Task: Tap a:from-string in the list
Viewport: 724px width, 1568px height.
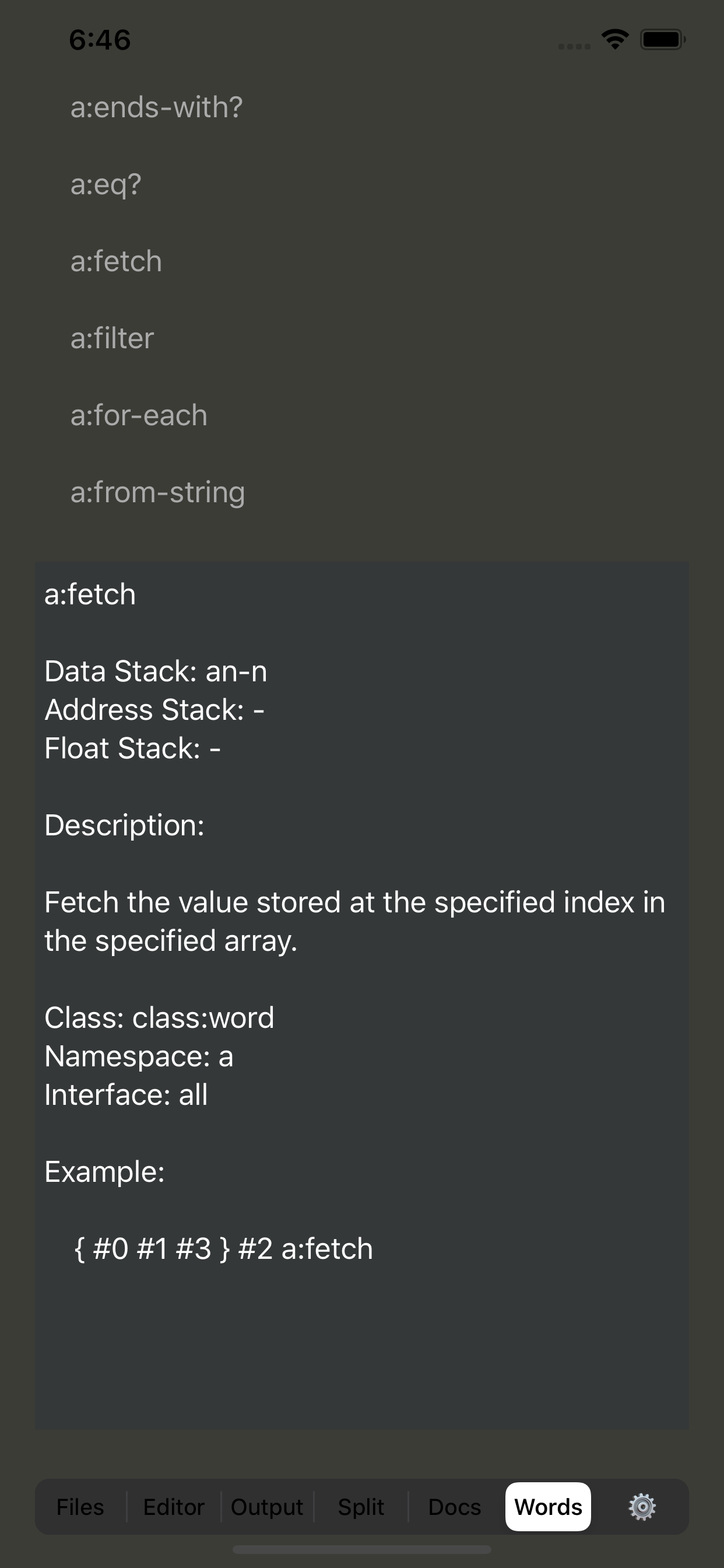Action: tap(157, 492)
